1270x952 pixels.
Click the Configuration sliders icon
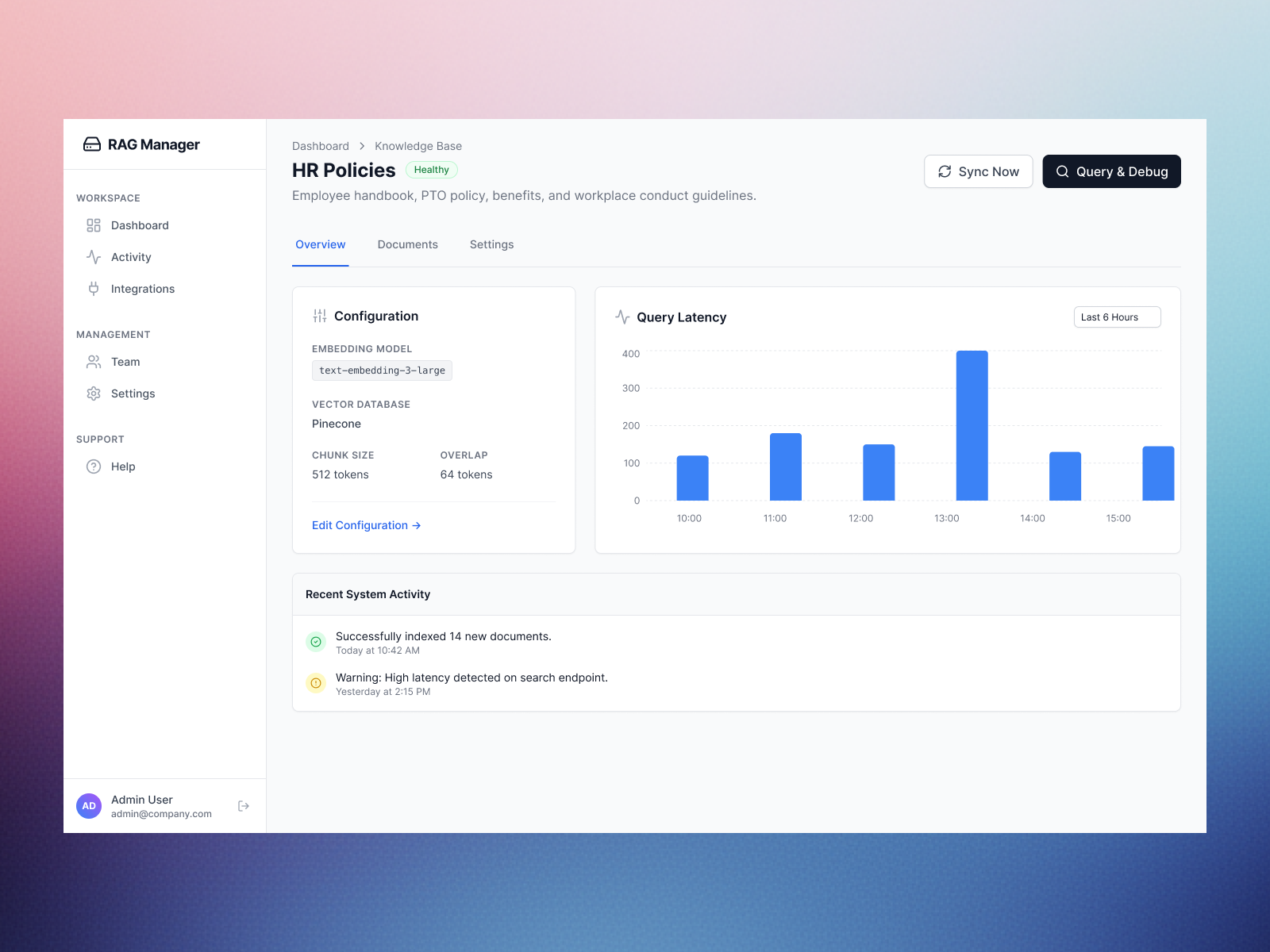pyautogui.click(x=320, y=316)
